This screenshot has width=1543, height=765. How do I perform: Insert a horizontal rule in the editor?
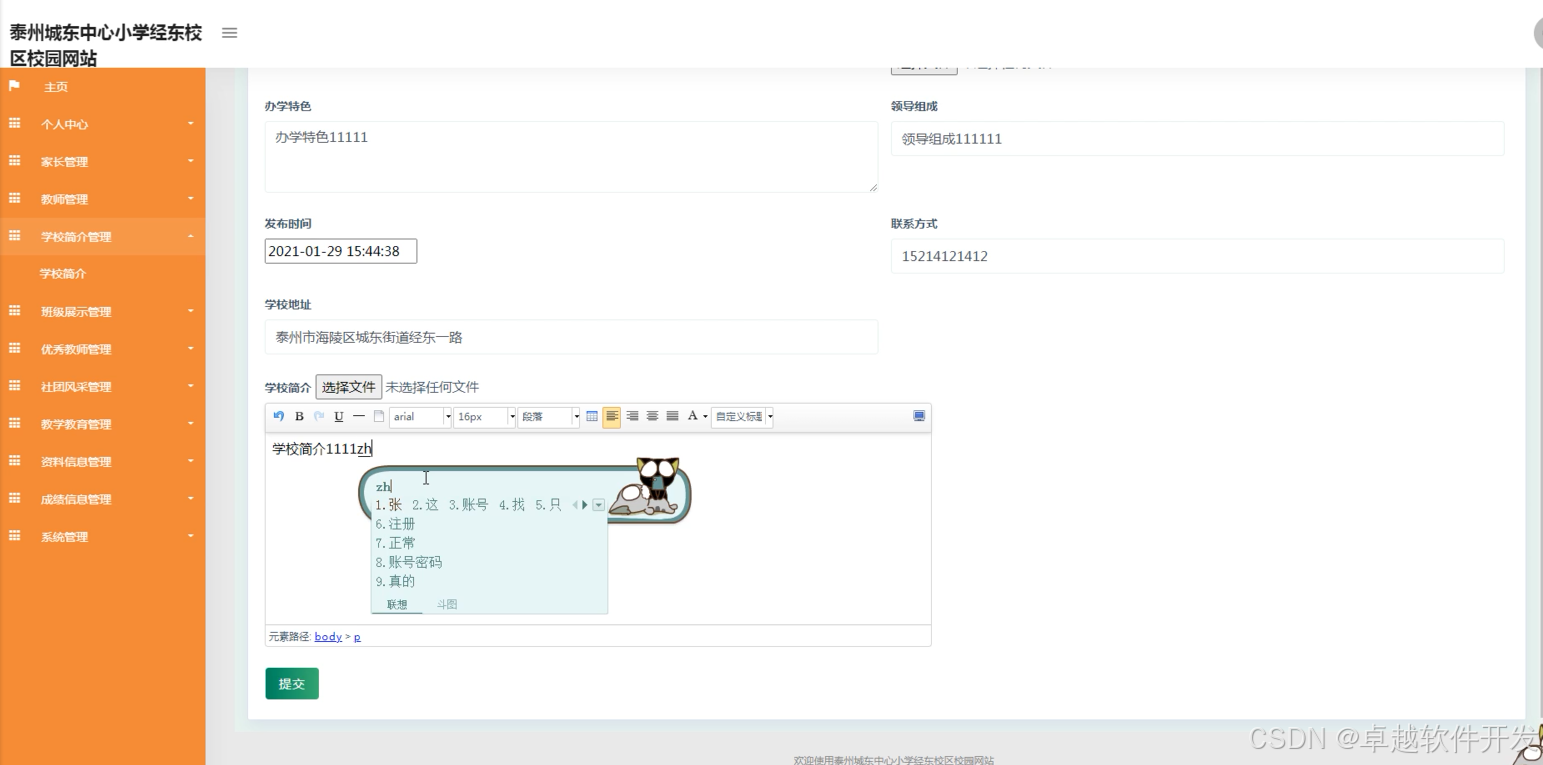pos(357,417)
